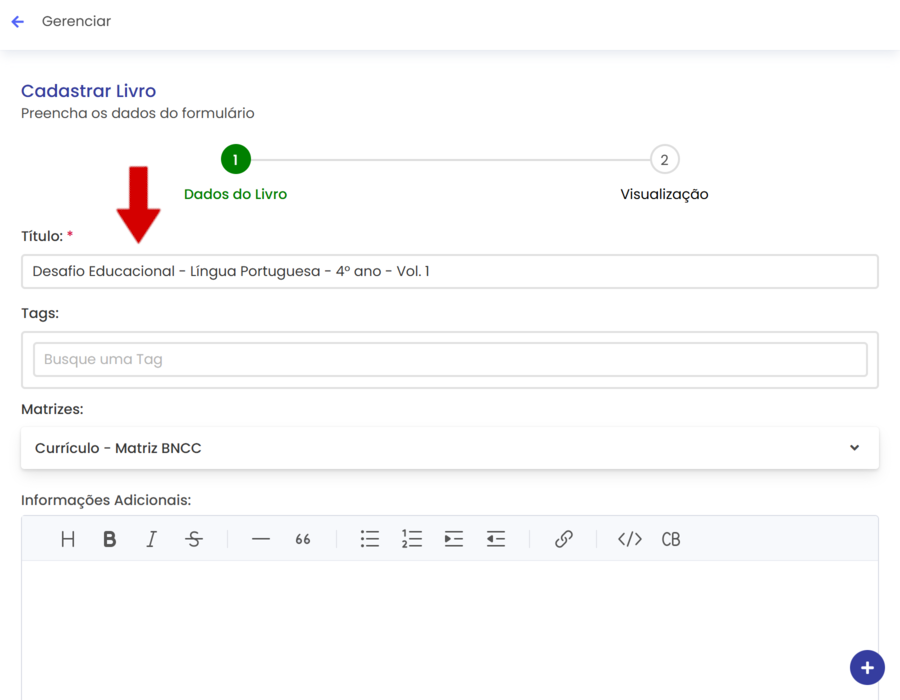
Task: Click the Título input field
Action: click(x=449, y=271)
